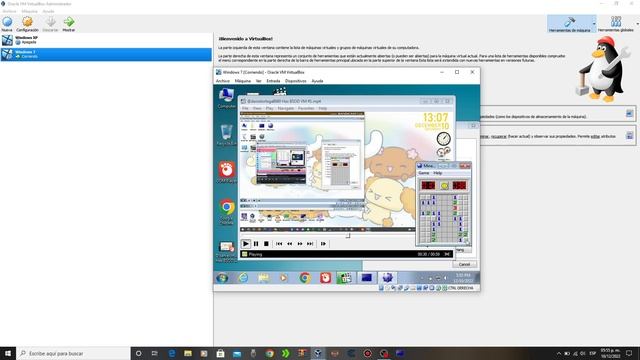Click skip-to-next button in media player
640x360 pixels.
(310, 244)
